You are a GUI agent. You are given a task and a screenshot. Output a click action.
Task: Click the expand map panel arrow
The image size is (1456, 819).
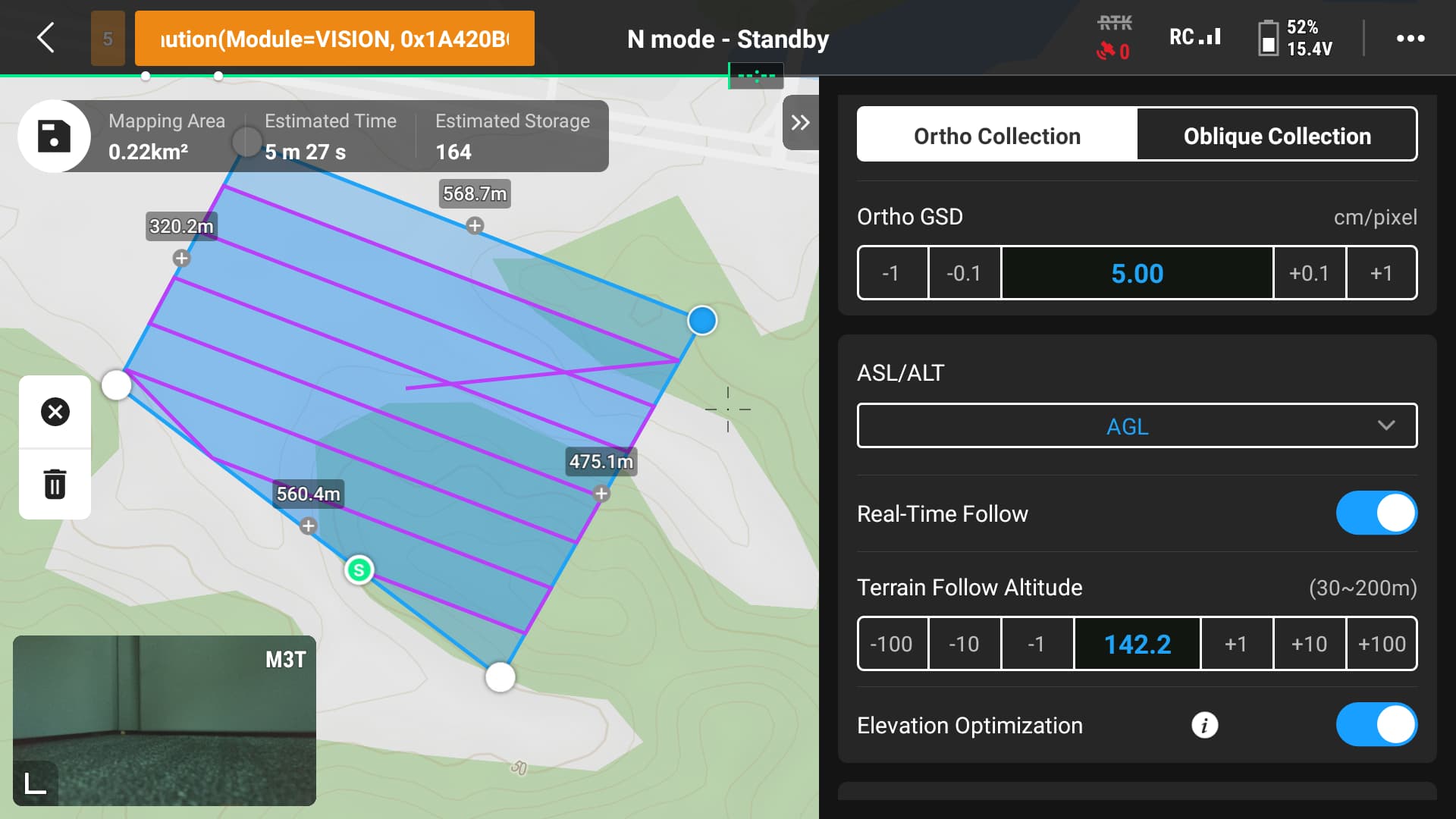click(800, 122)
